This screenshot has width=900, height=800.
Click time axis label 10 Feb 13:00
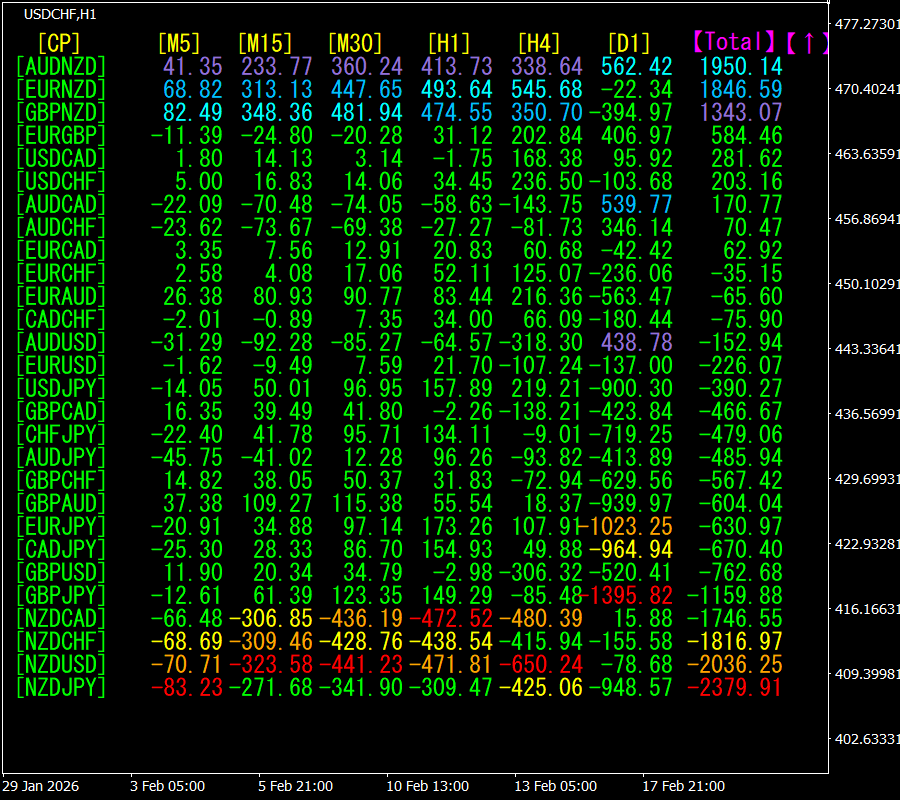tap(428, 786)
